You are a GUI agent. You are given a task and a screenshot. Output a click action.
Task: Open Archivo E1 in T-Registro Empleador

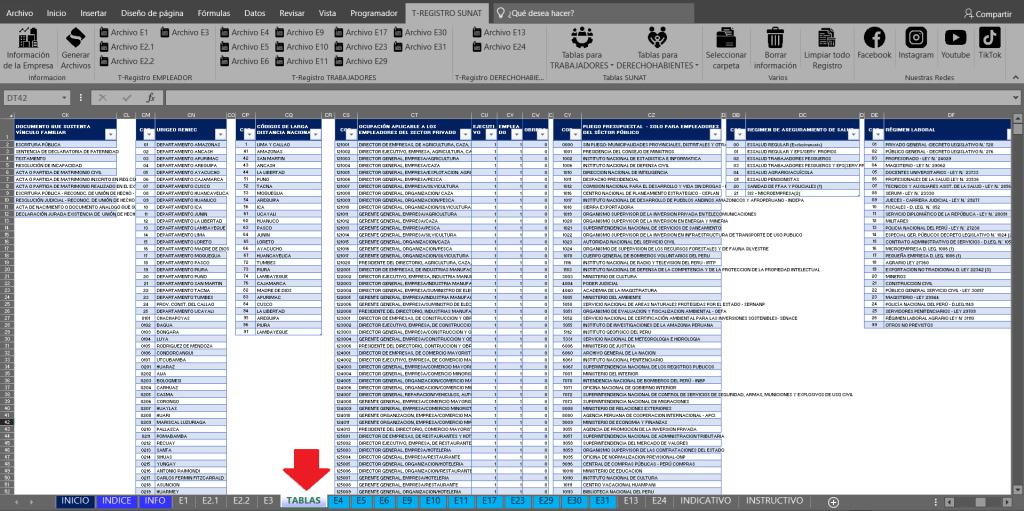click(x=124, y=32)
